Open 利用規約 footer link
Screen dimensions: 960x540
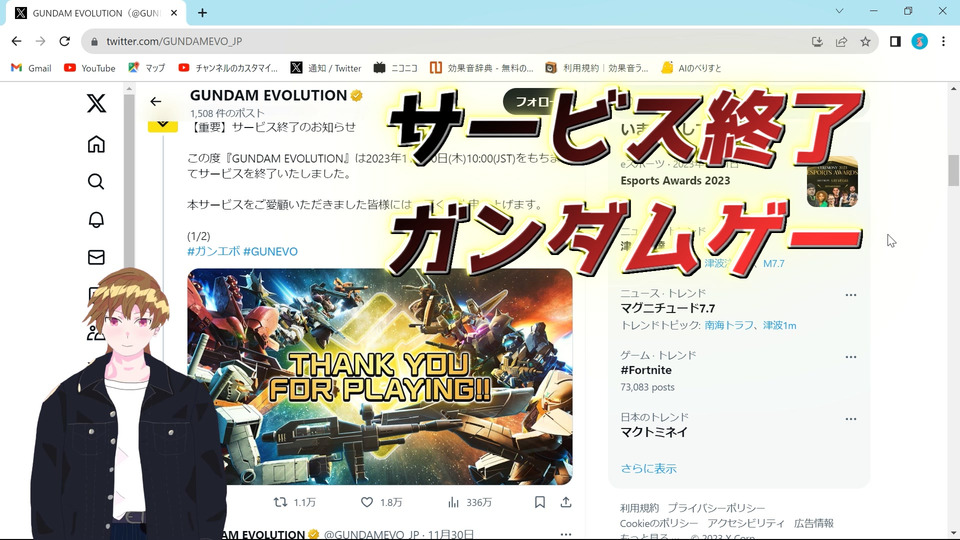pyautogui.click(x=639, y=508)
